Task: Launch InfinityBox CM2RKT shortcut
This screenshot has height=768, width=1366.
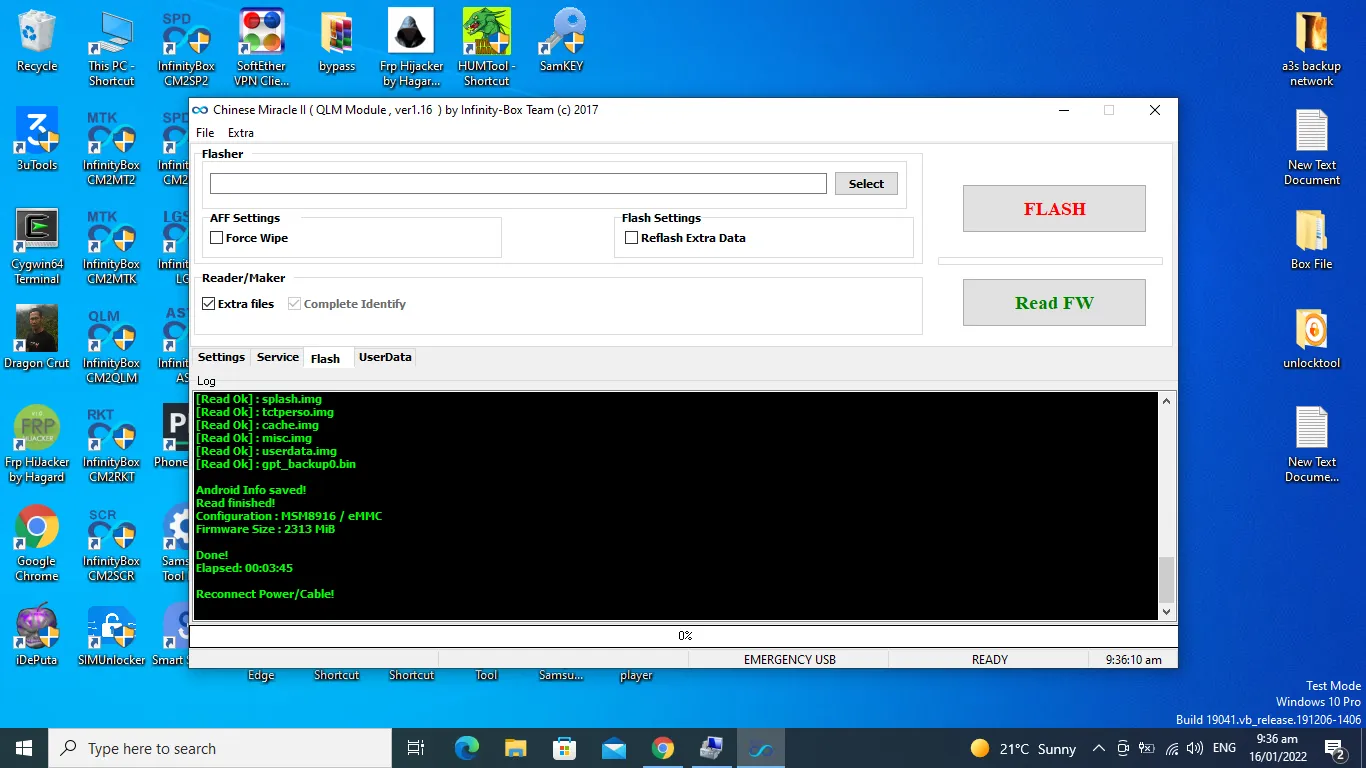Action: [111, 445]
